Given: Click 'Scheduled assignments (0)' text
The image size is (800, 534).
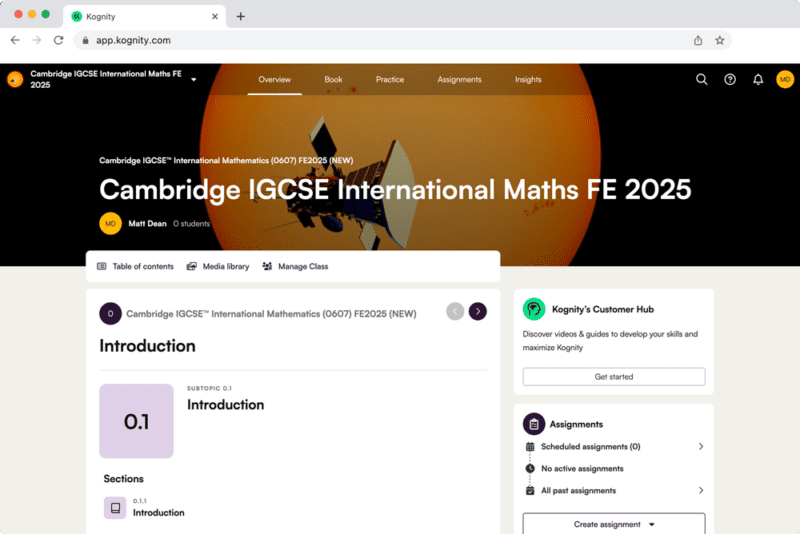Looking at the screenshot, I should pyautogui.click(x=590, y=446).
